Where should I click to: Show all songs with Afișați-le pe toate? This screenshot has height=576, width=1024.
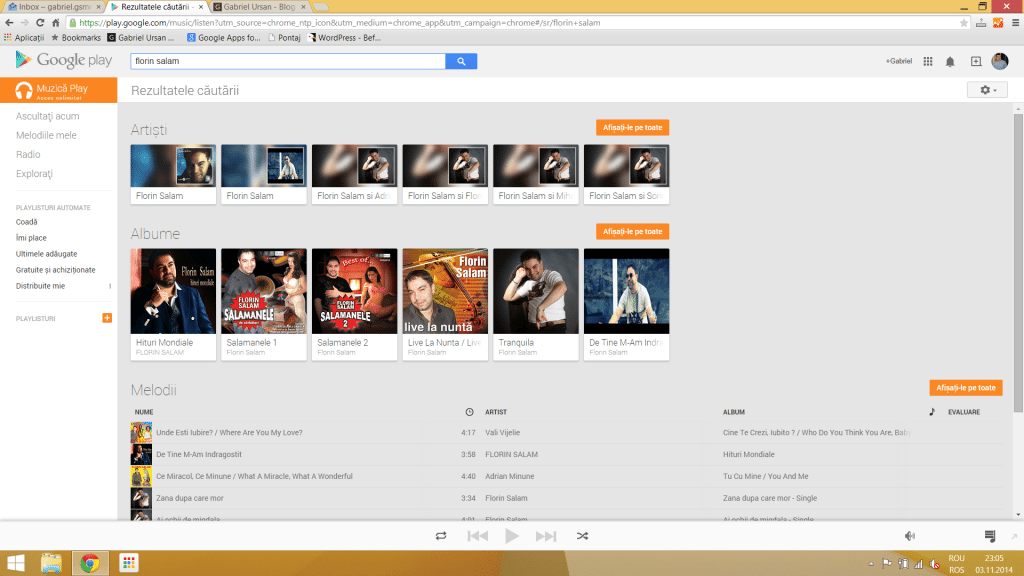(x=966, y=388)
